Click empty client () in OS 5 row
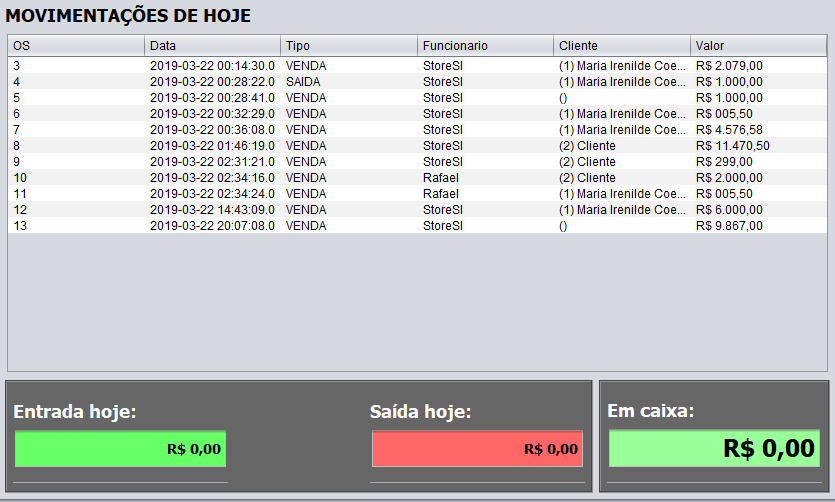 (563, 97)
